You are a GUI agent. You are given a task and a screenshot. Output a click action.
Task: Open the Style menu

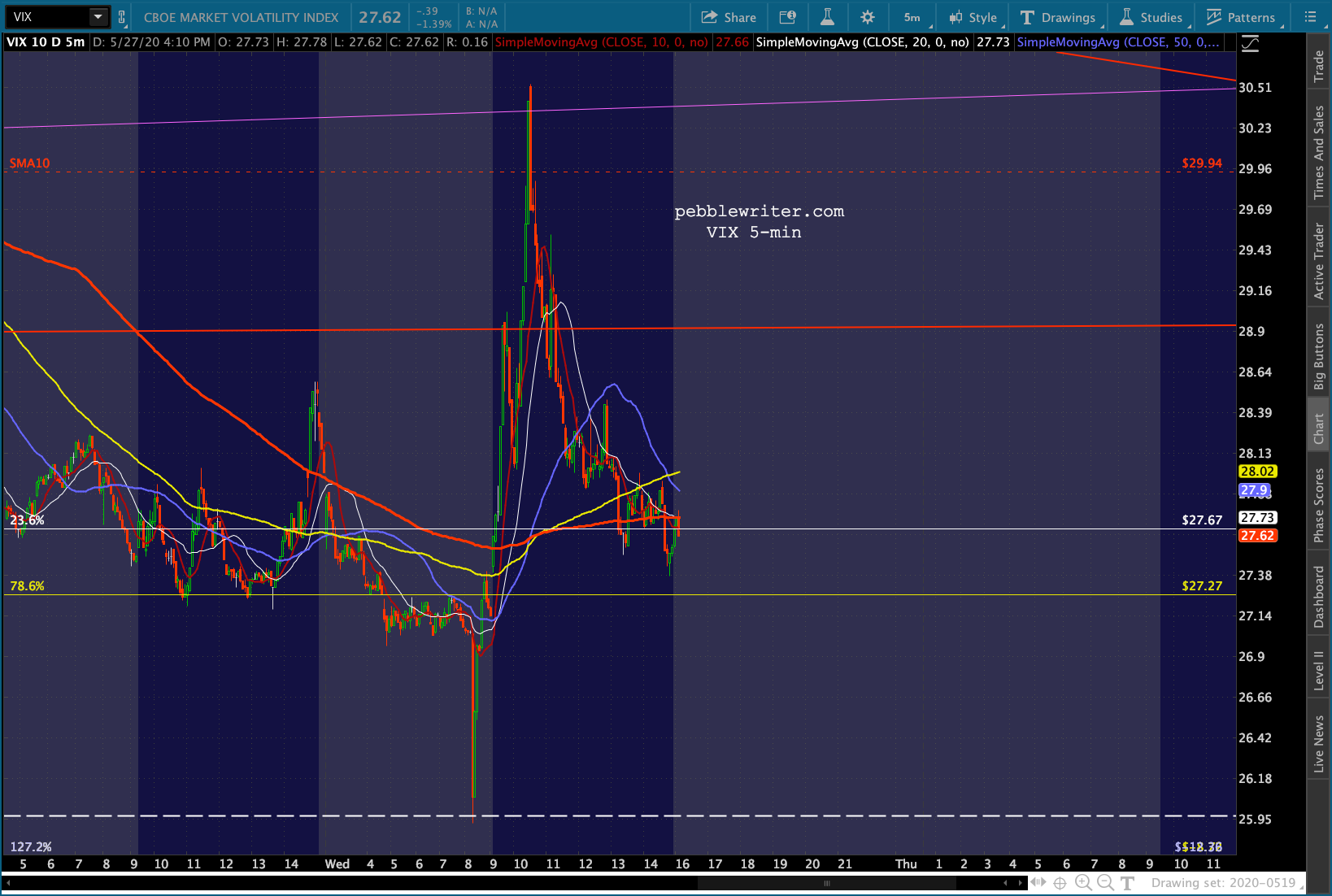973,17
